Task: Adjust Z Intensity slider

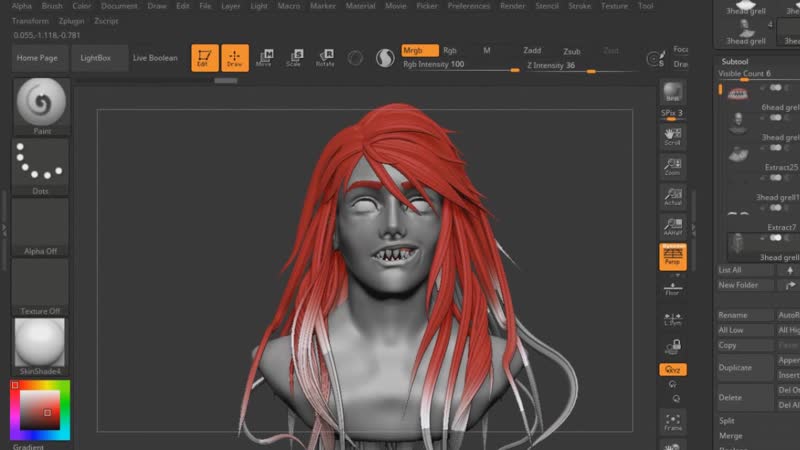Action: (x=581, y=66)
